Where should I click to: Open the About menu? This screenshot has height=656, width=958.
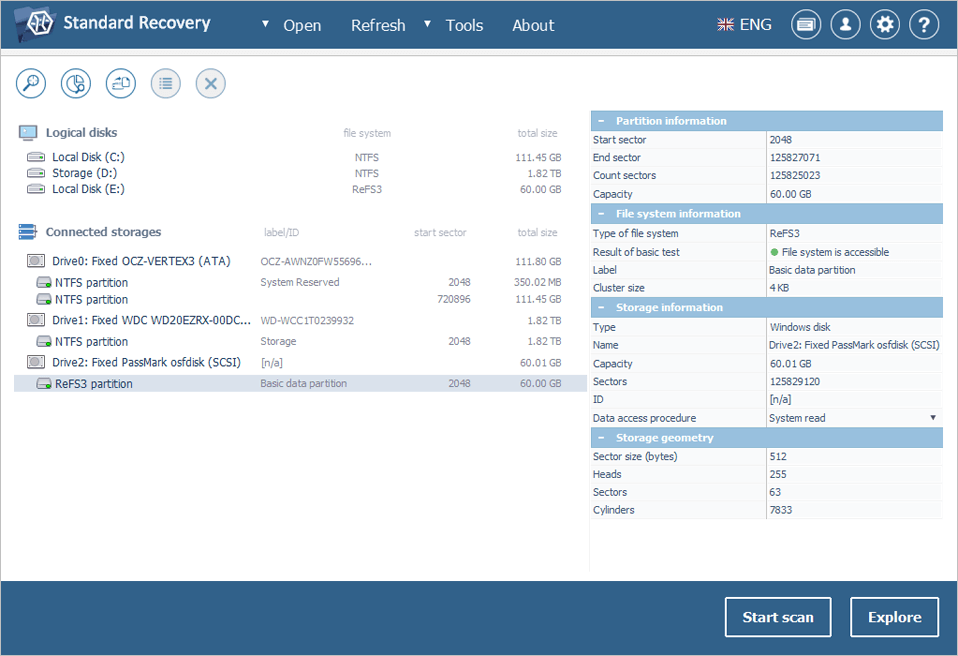coord(533,26)
